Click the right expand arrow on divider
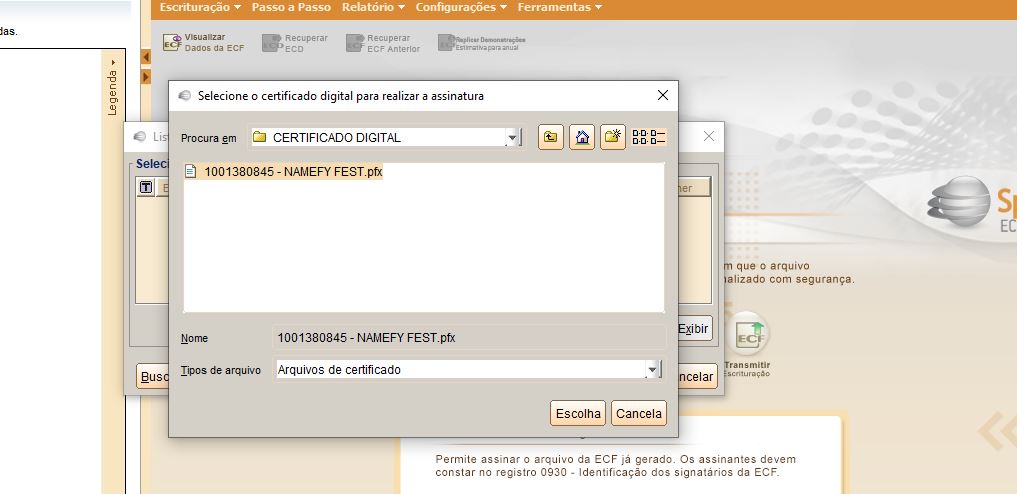The image size is (1017, 494). pos(146,77)
